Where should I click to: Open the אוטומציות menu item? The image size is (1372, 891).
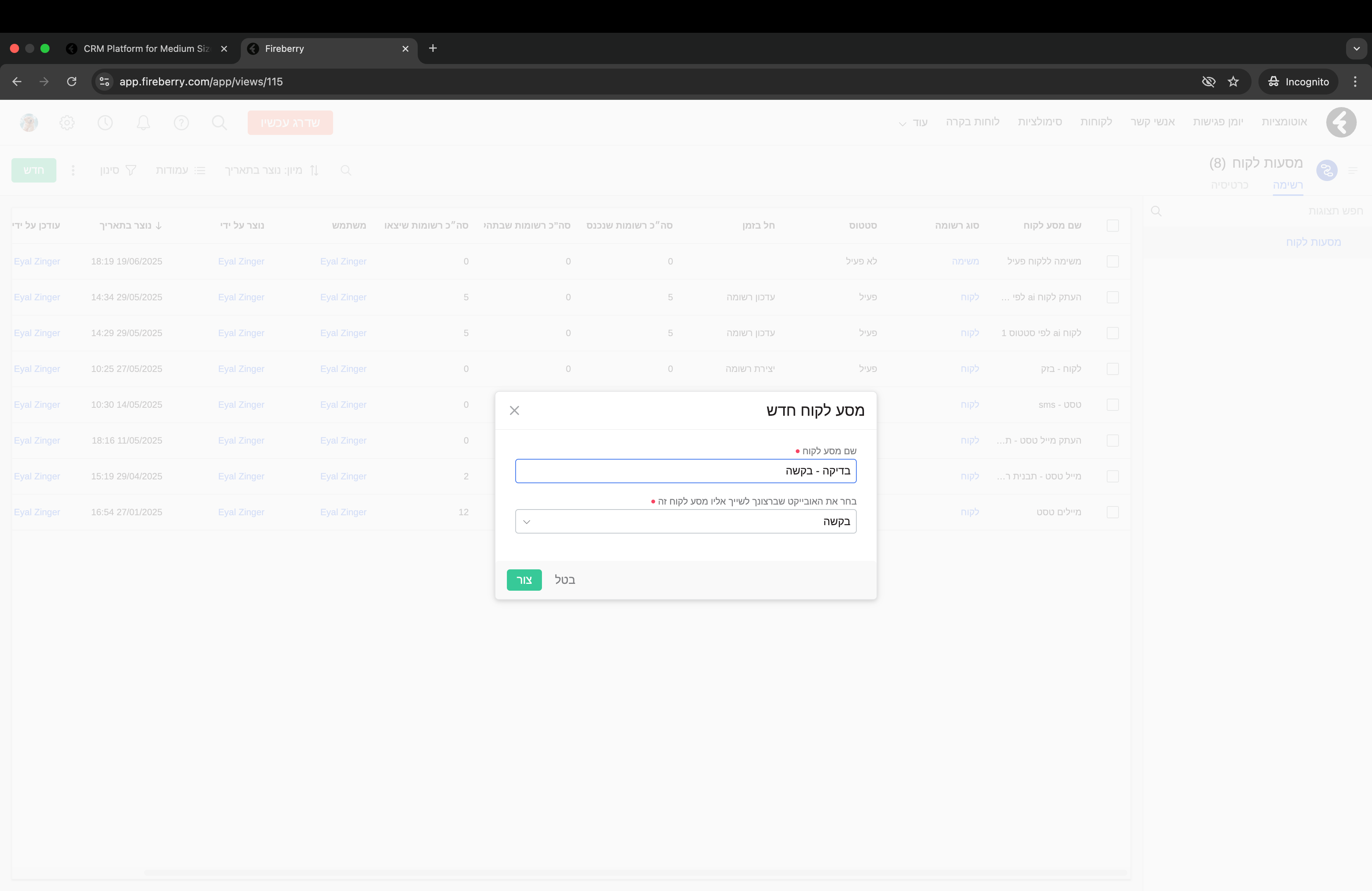[x=1284, y=122]
